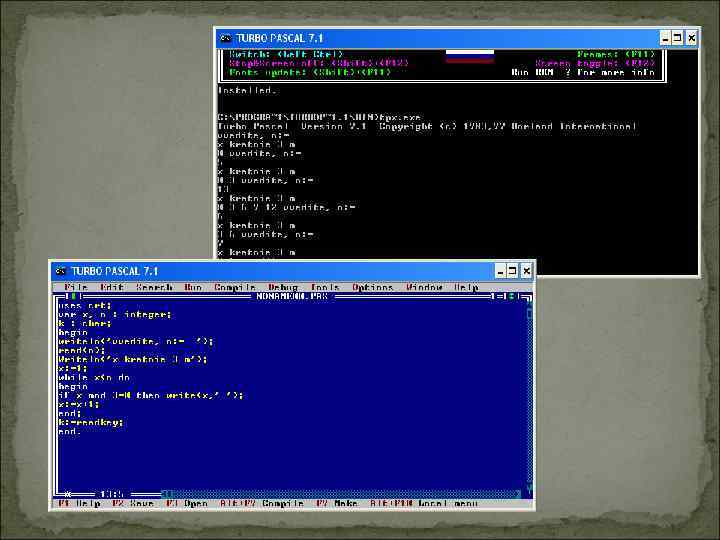This screenshot has width=720, height=540.
Task: Click the NONAME00.PAS editor title
Action: [292, 297]
